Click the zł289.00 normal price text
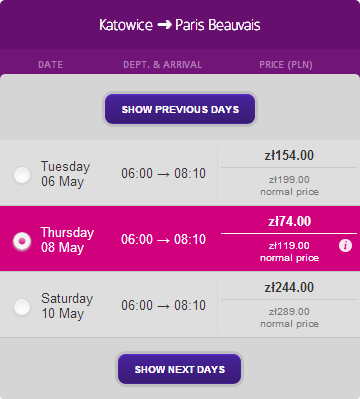 289,318
